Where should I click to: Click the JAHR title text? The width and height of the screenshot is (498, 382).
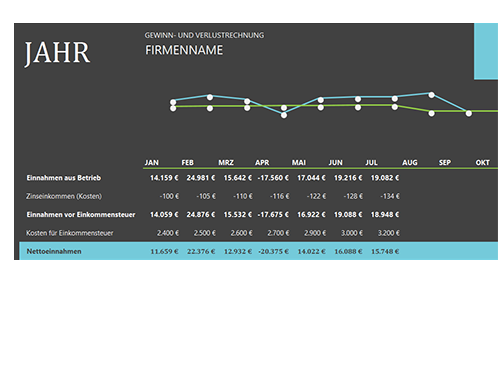tap(57, 53)
